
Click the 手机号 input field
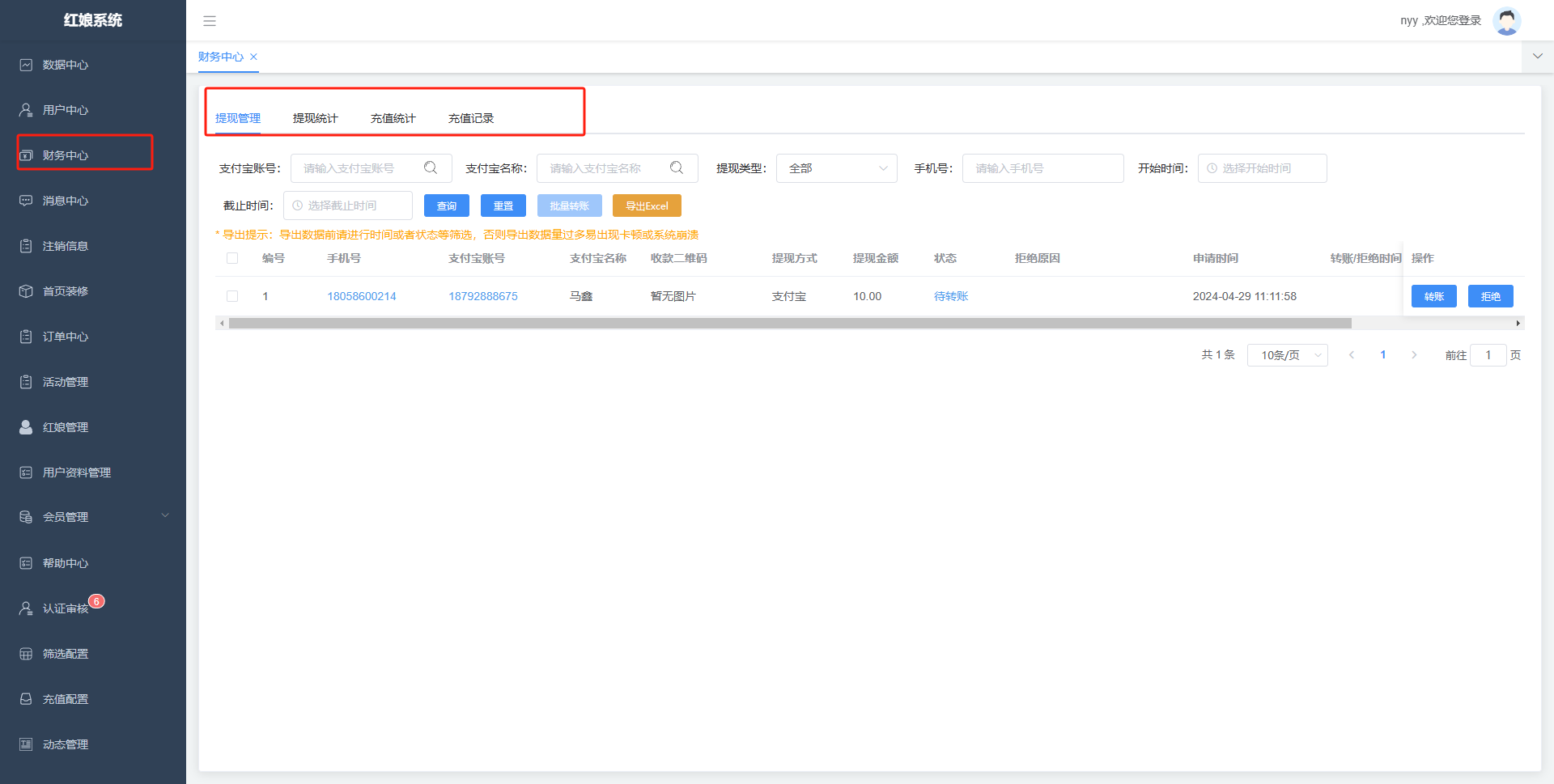click(1042, 168)
